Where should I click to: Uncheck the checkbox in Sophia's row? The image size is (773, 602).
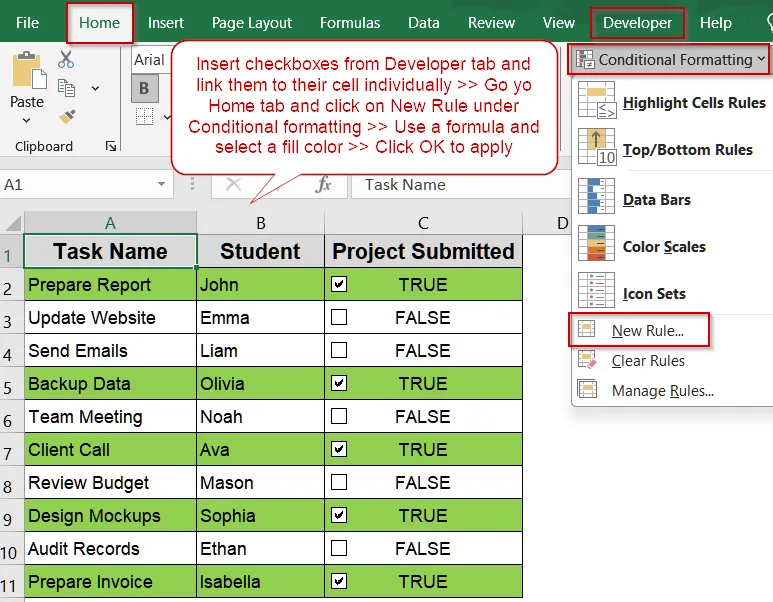pos(339,515)
